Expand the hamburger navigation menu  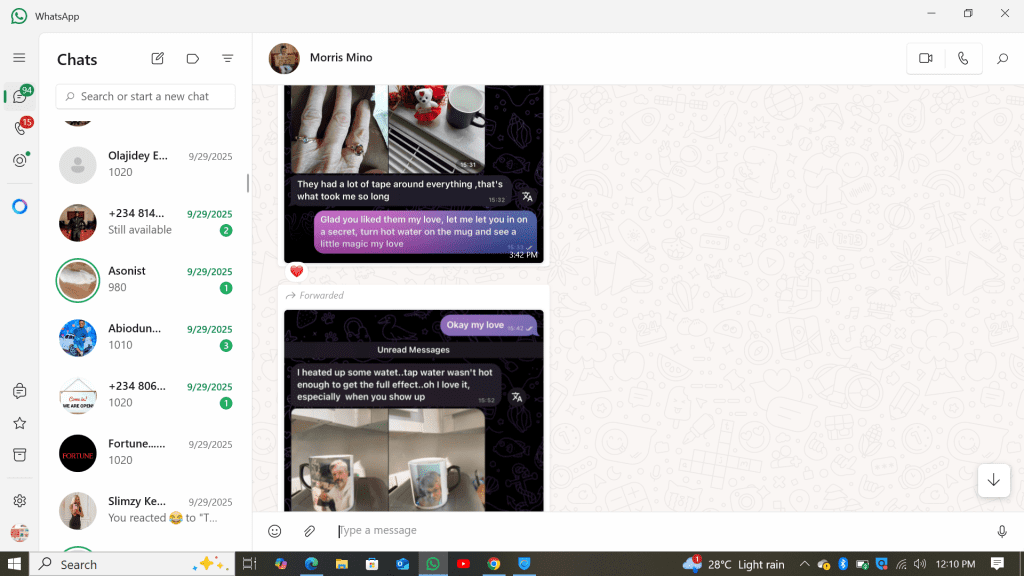coord(19,58)
